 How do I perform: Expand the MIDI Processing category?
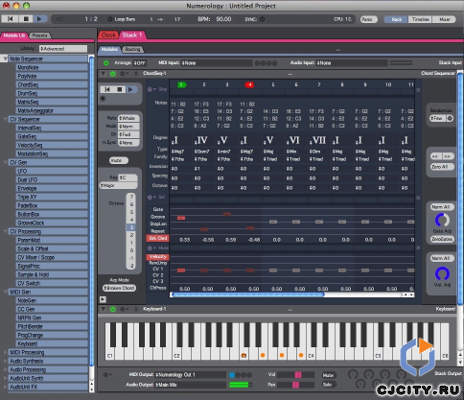(4, 352)
